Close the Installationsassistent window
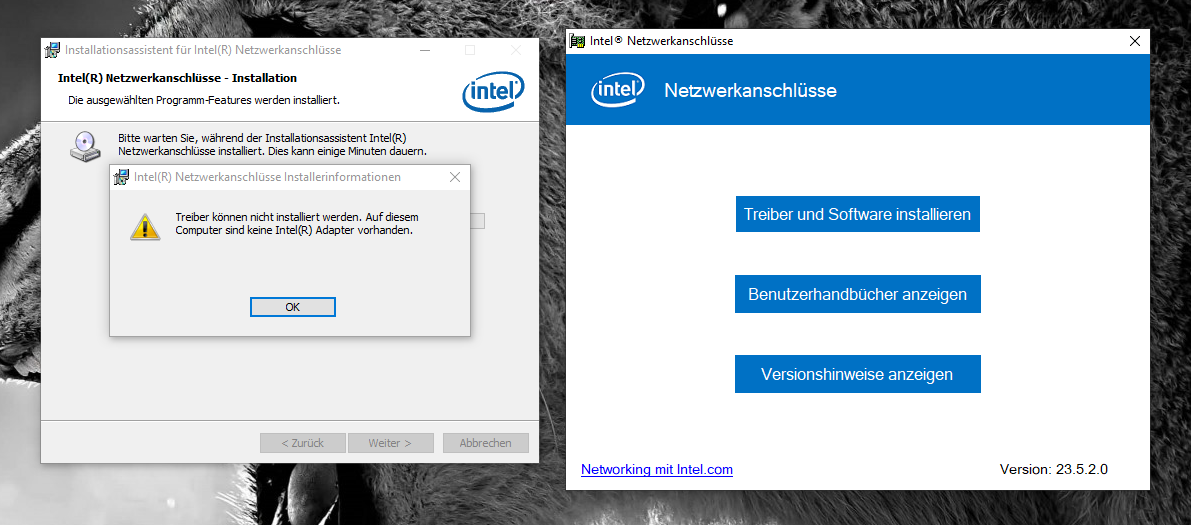1191x525 pixels. pos(516,50)
